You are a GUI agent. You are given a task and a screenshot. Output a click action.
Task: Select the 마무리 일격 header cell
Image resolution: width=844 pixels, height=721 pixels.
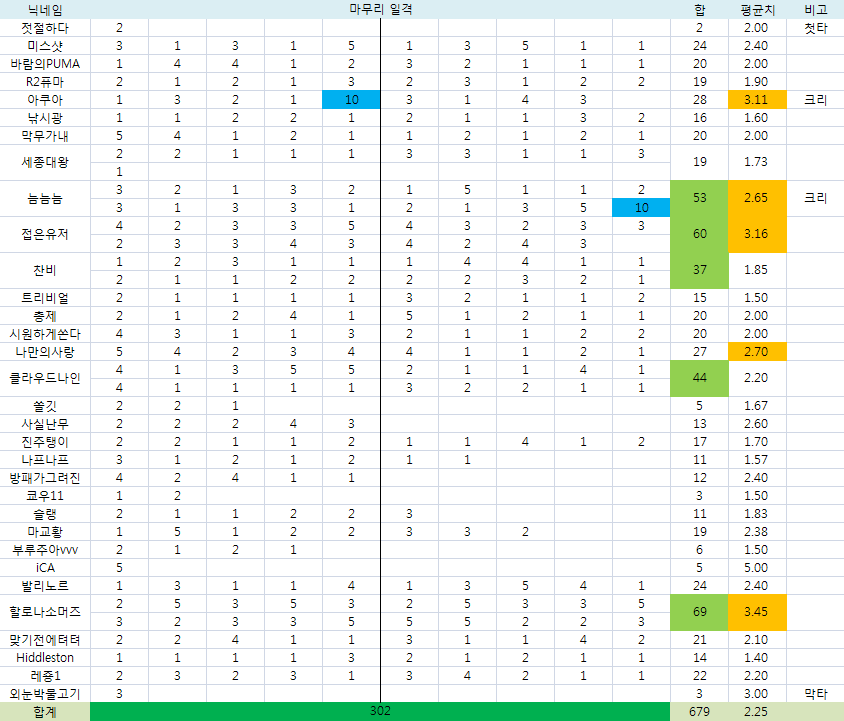click(x=380, y=9)
